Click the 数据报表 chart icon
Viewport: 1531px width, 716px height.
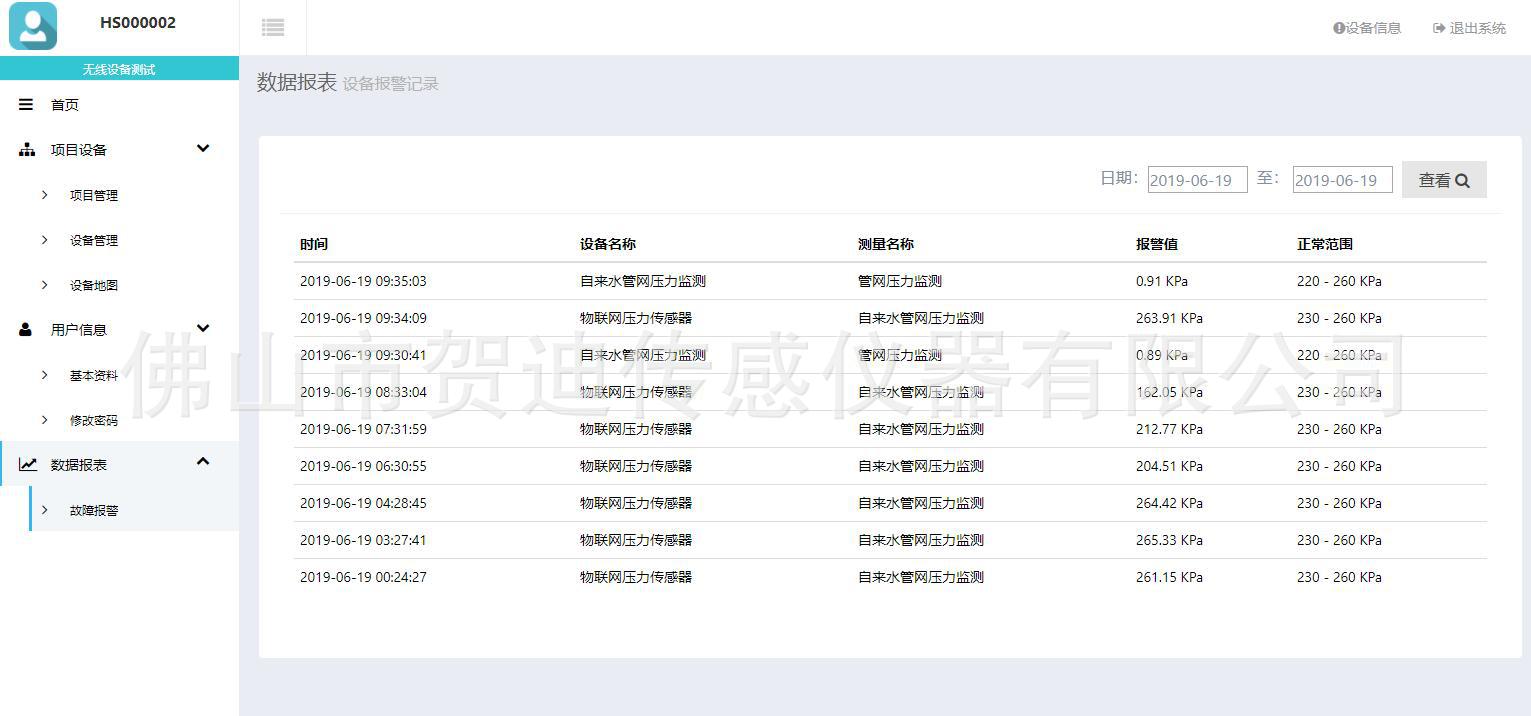coord(27,465)
